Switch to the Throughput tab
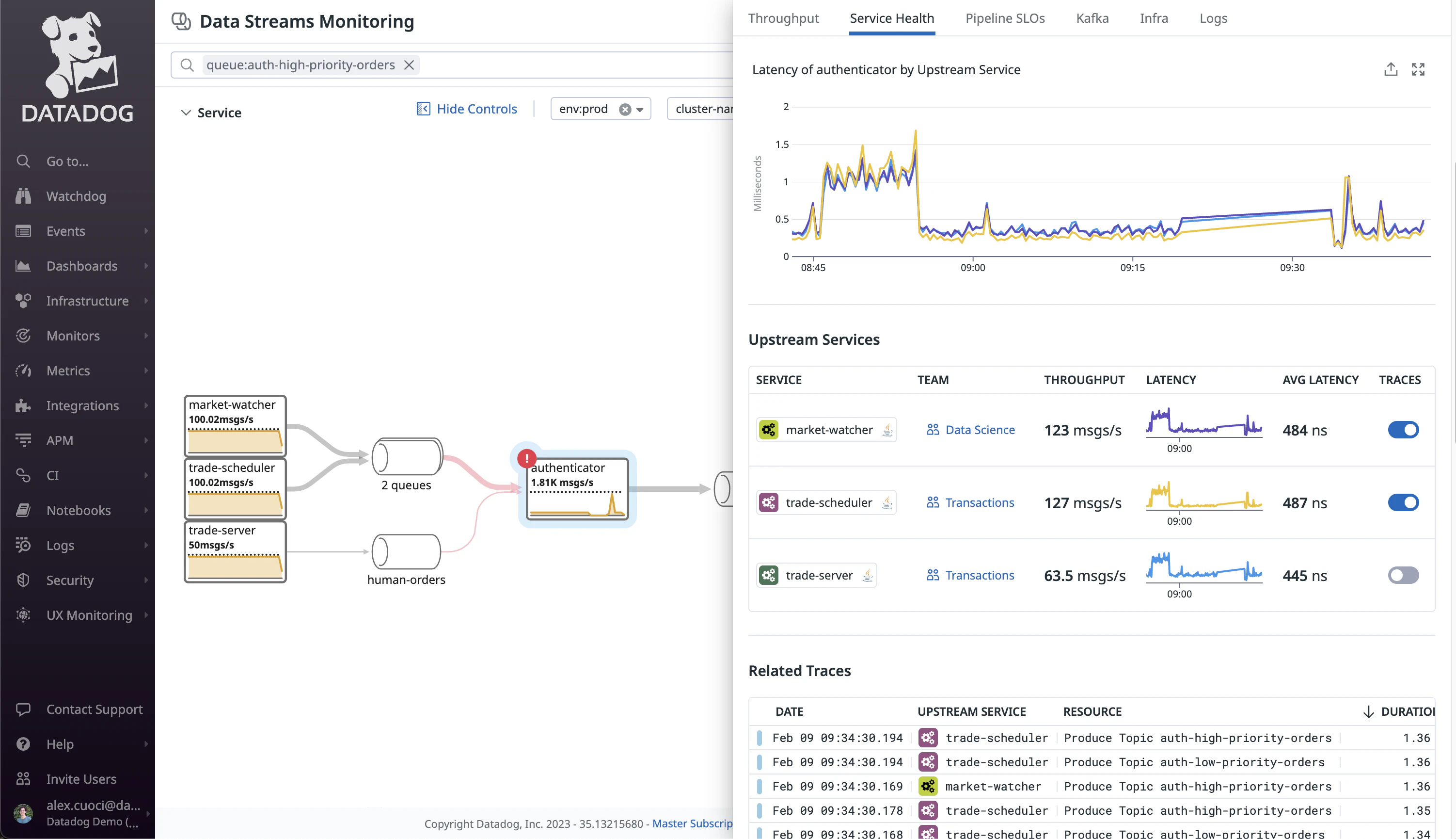 coord(784,18)
